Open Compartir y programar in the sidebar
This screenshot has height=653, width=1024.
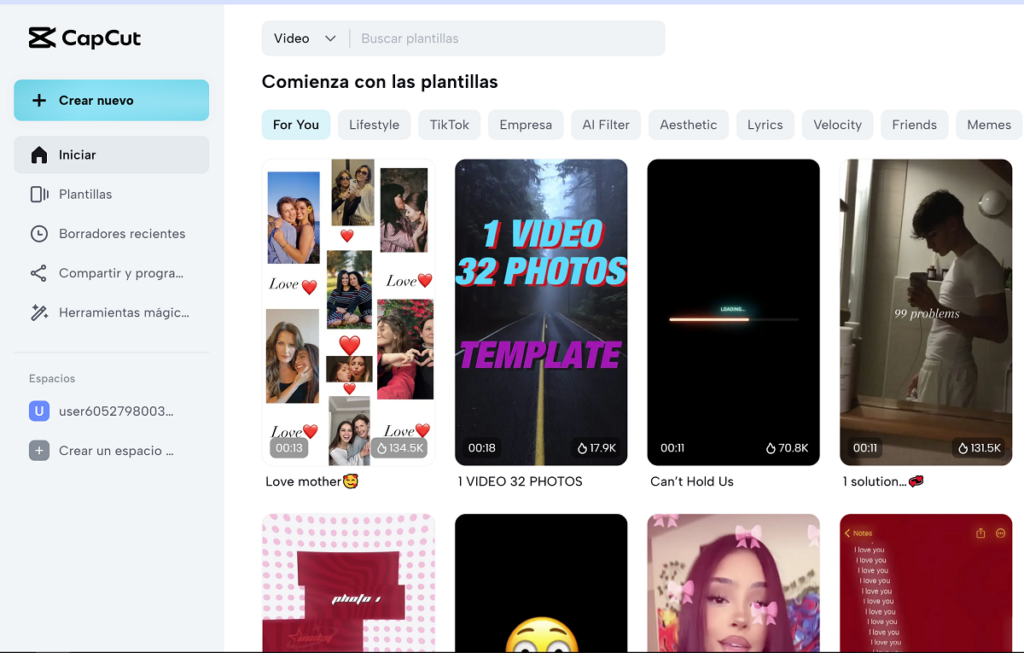coord(112,273)
